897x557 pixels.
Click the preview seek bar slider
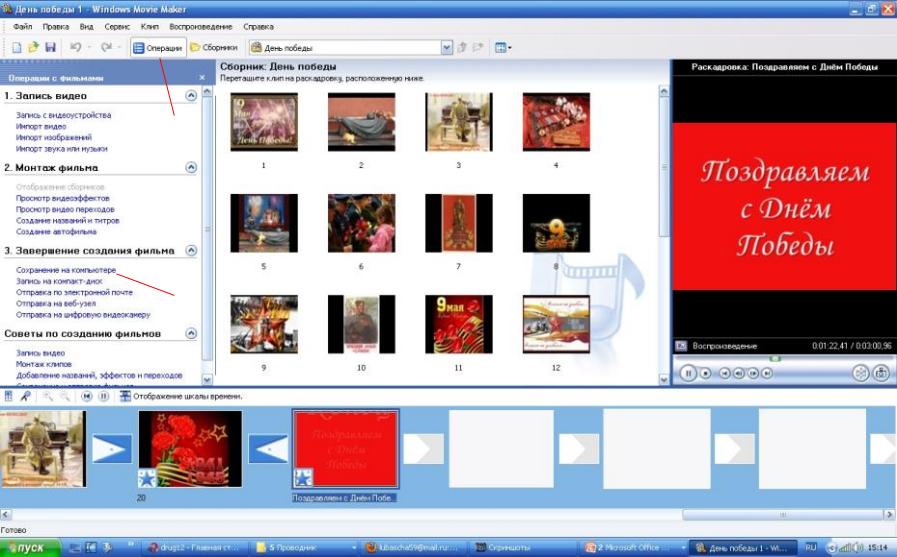click(x=775, y=359)
